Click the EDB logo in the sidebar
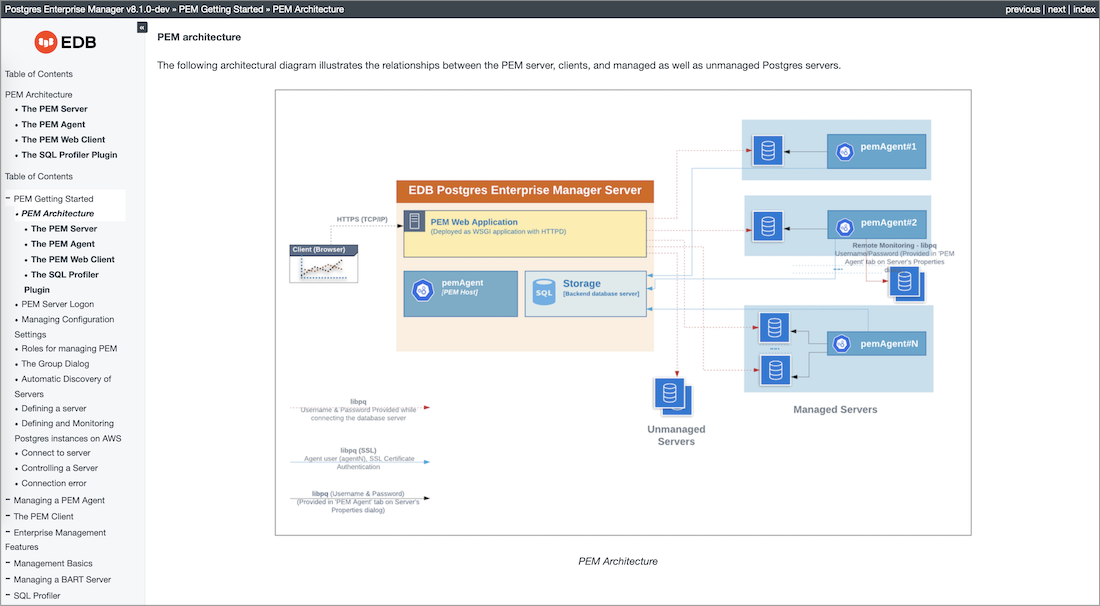Viewport: 1100px width, 606px height. click(65, 42)
